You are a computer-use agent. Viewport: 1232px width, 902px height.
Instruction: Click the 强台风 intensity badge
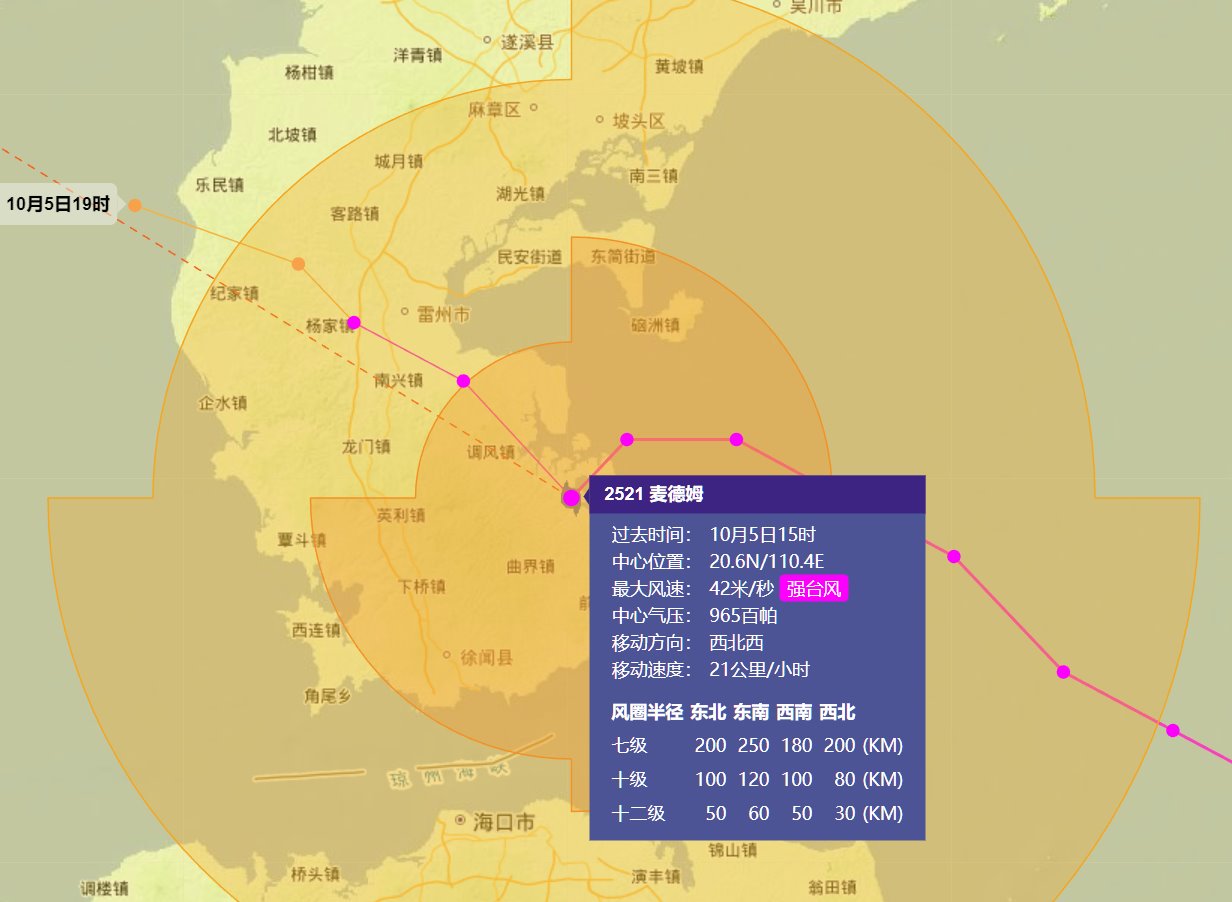point(813,589)
